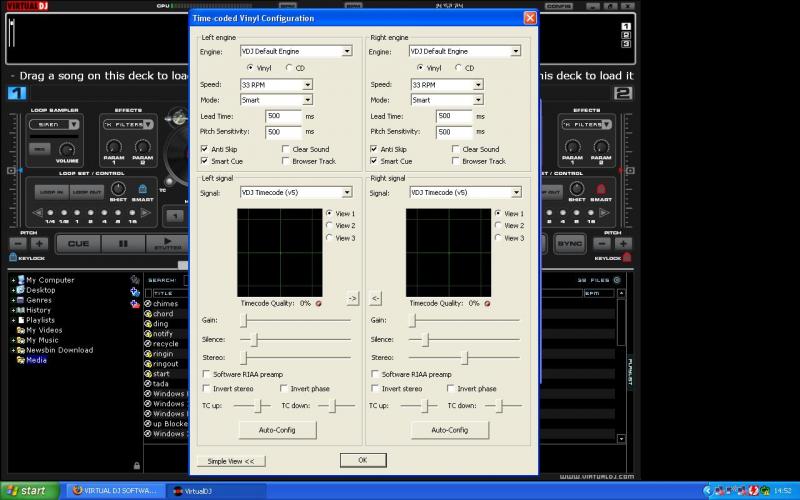The height and width of the screenshot is (500, 800).
Task: Toggle Right engine Anti Skip checkbox
Action: pyautogui.click(x=374, y=149)
